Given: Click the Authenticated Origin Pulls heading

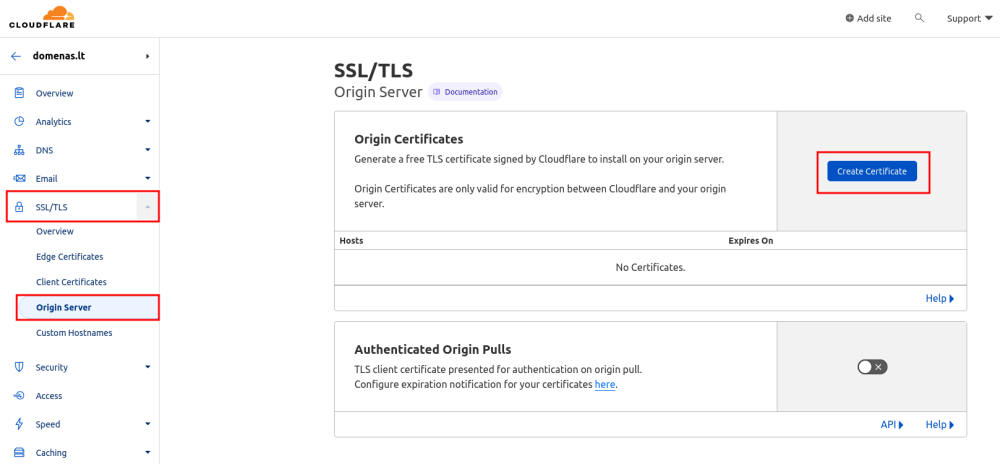Looking at the screenshot, I should 432,349.
